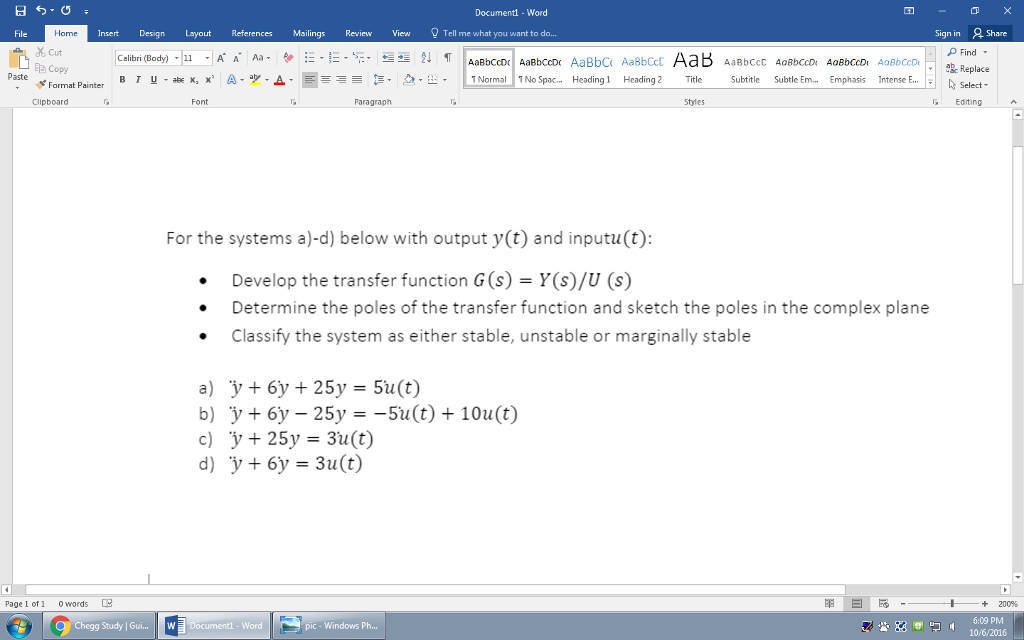Open the References ribbon tab
The width and height of the screenshot is (1024, 640).
click(252, 33)
